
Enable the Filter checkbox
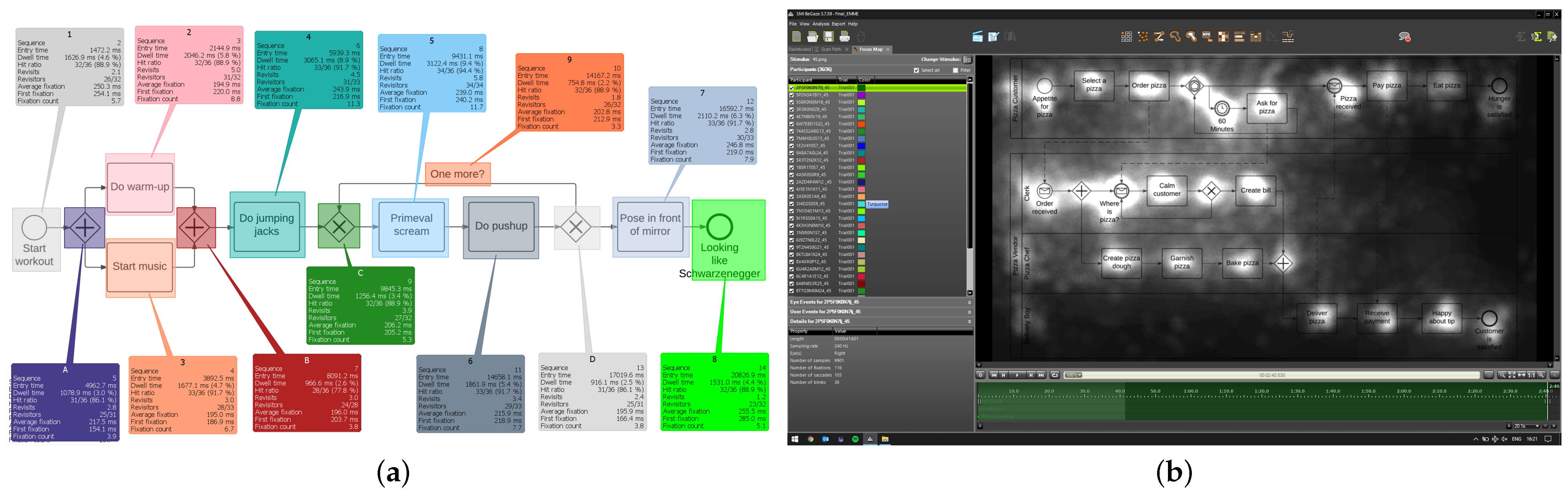click(955, 70)
